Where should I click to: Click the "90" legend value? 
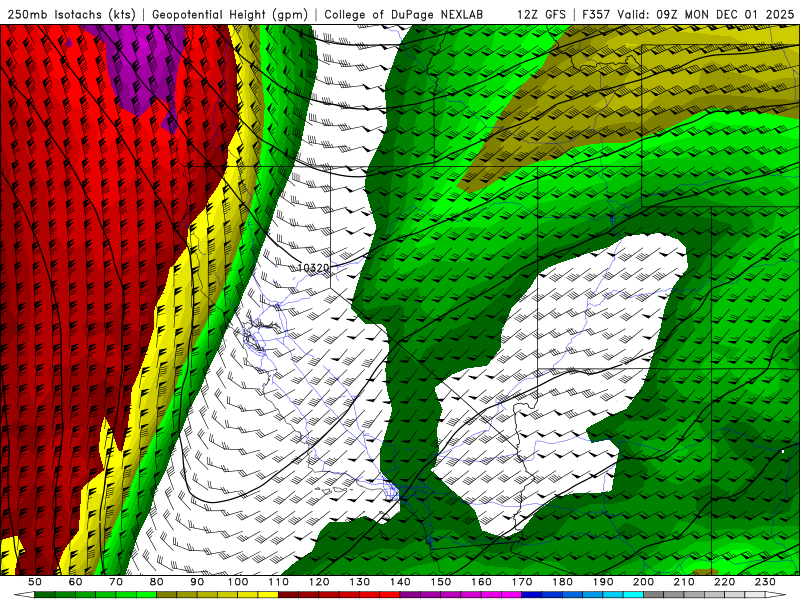click(197, 582)
